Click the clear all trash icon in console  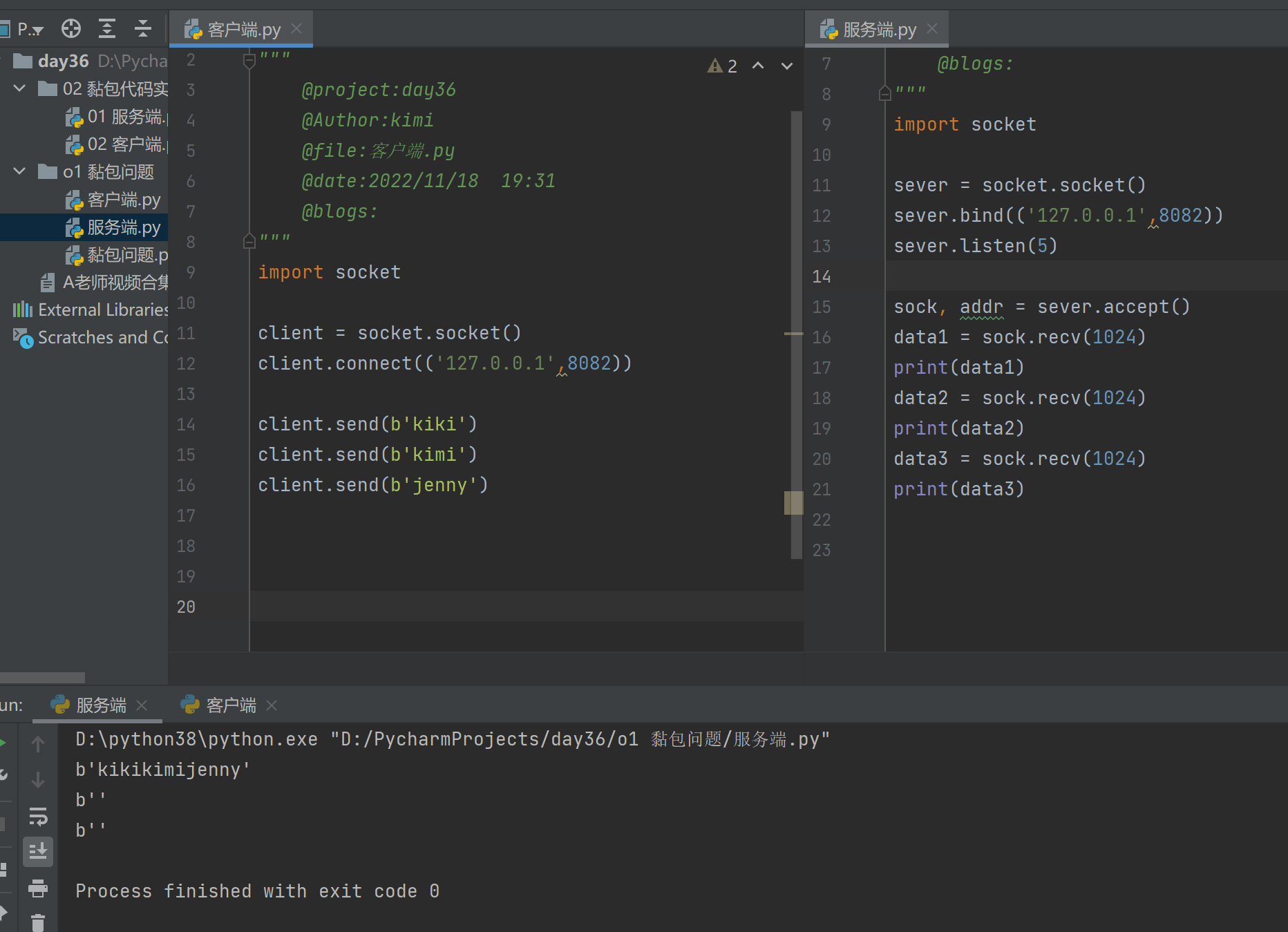(38, 922)
